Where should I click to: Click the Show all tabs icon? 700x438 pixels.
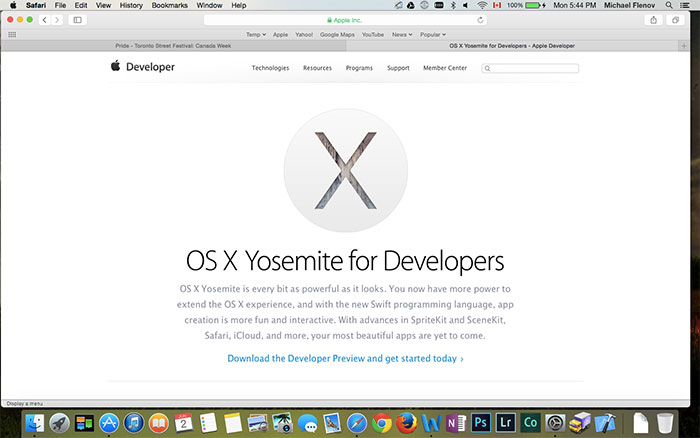point(674,20)
